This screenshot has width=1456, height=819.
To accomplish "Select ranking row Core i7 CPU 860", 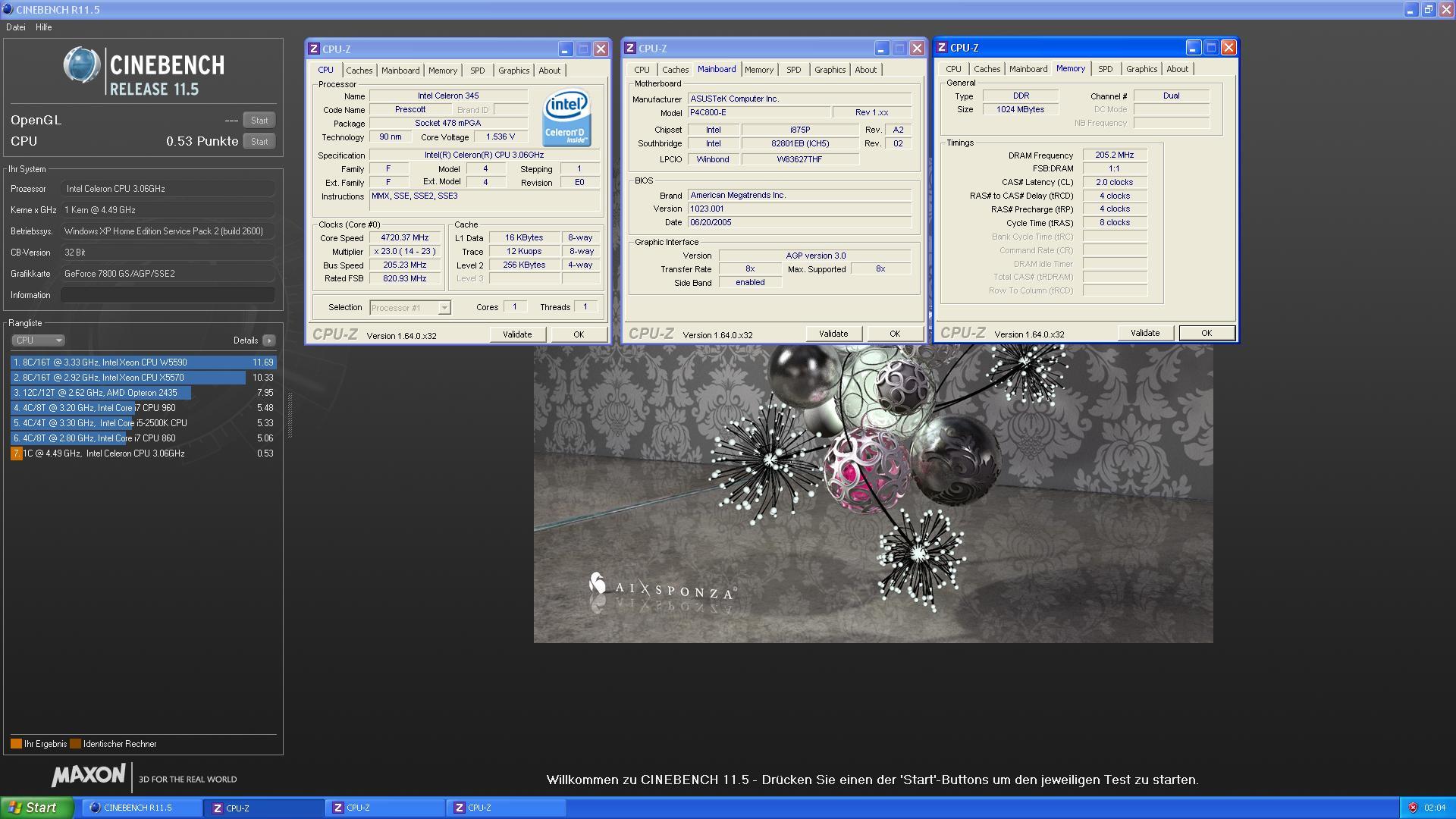I will click(x=143, y=438).
